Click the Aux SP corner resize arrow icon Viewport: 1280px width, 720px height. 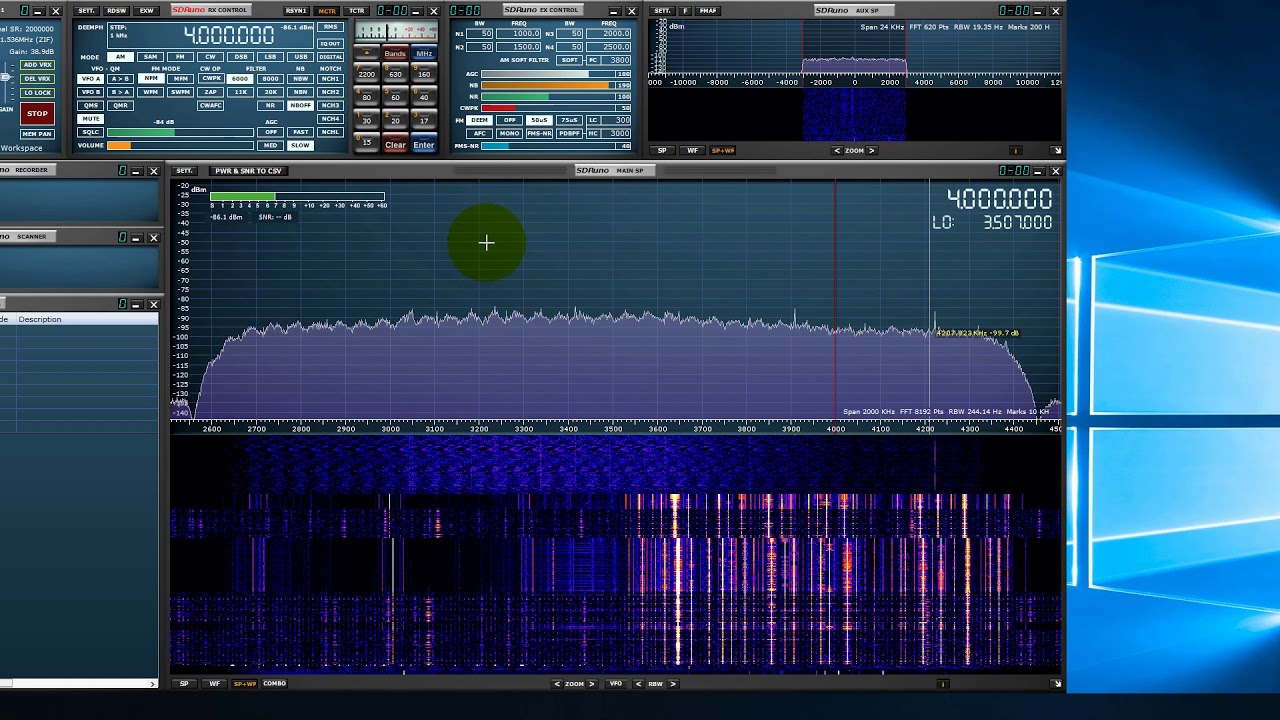coord(1056,151)
